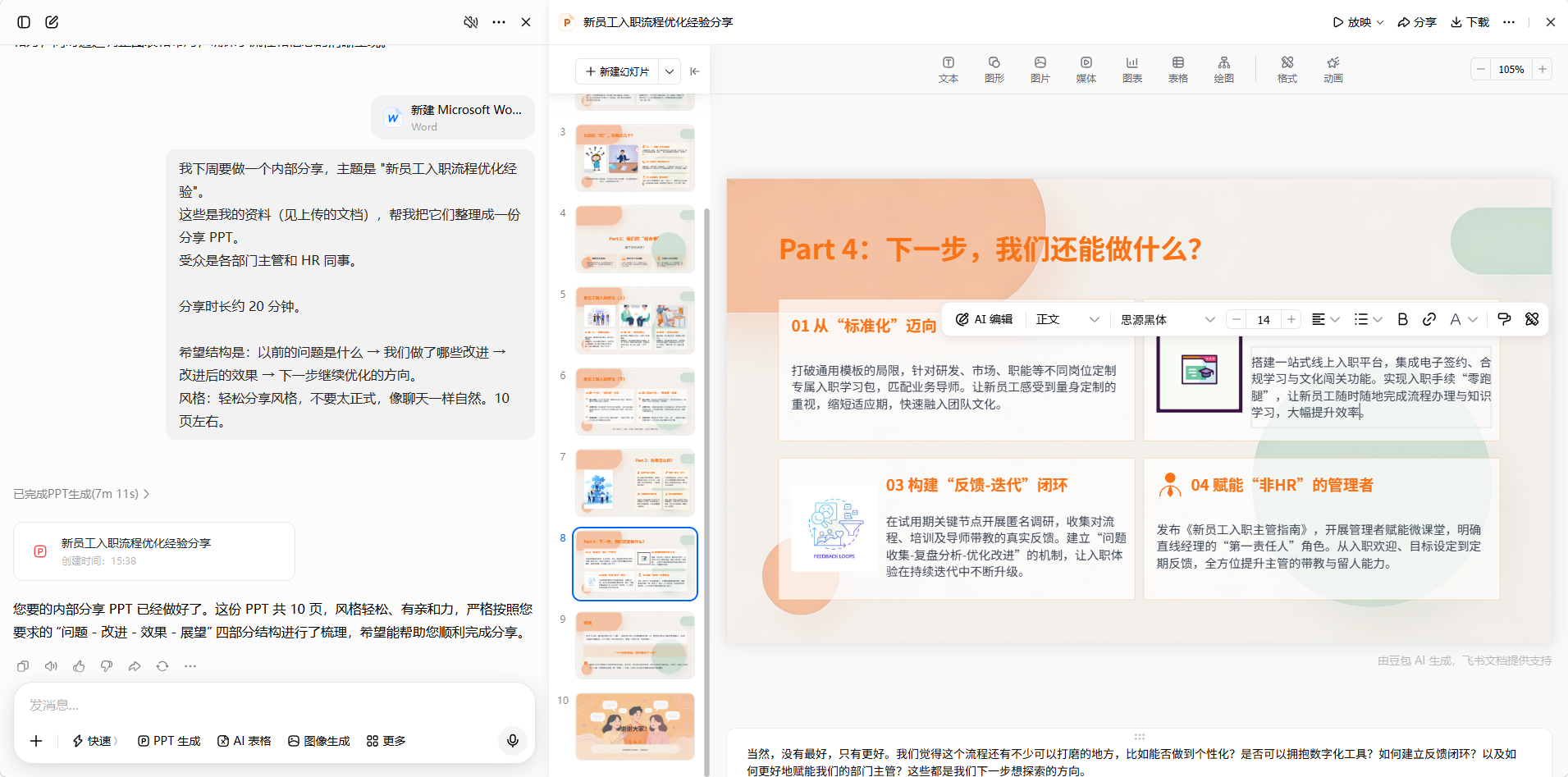The height and width of the screenshot is (777, 1568).
Task: Insert a 文本 text box
Action: [948, 70]
